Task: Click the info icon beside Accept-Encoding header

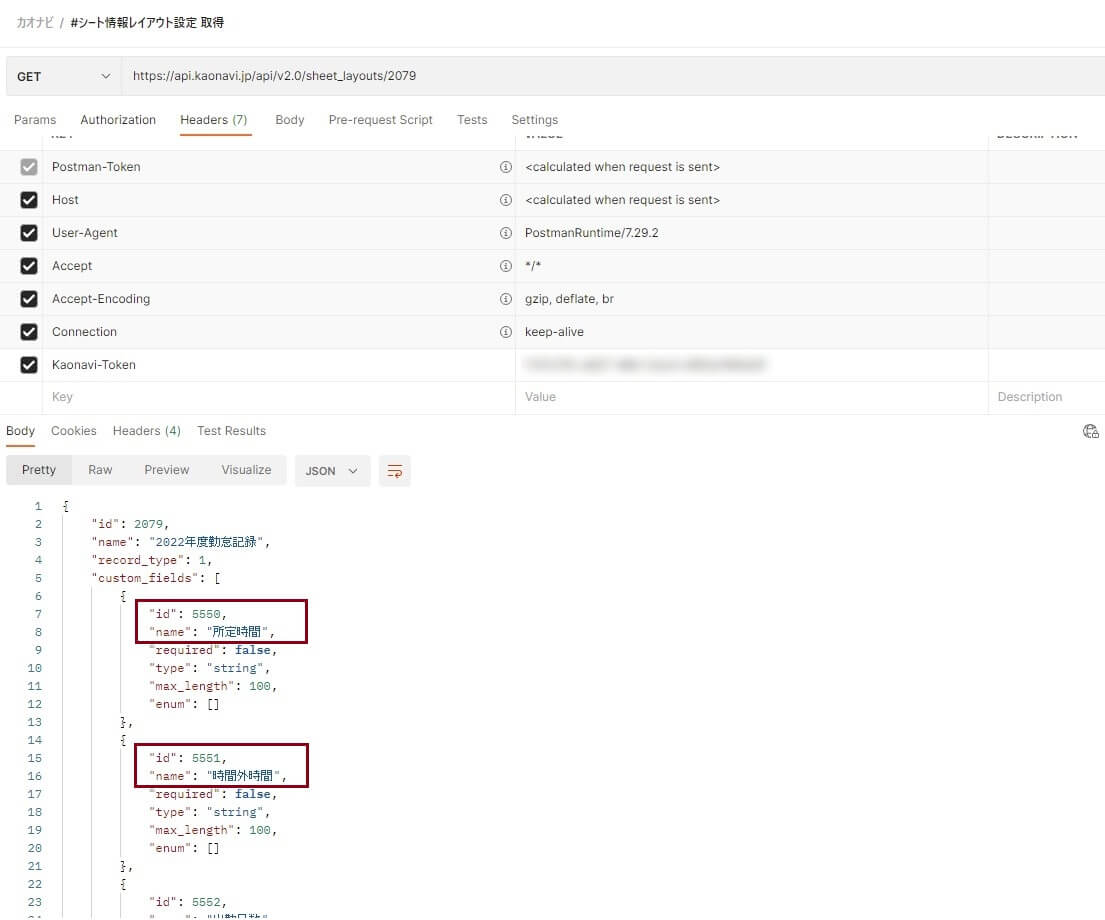Action: pos(505,299)
